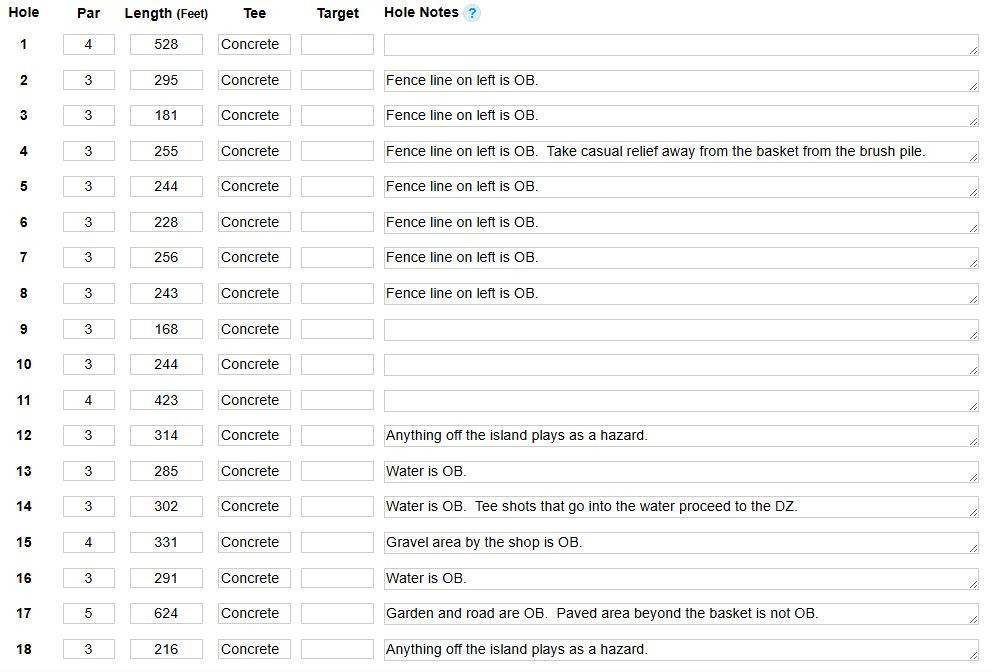Click the empty notes field for hole 10
This screenshot has width=991, height=672.
681,365
